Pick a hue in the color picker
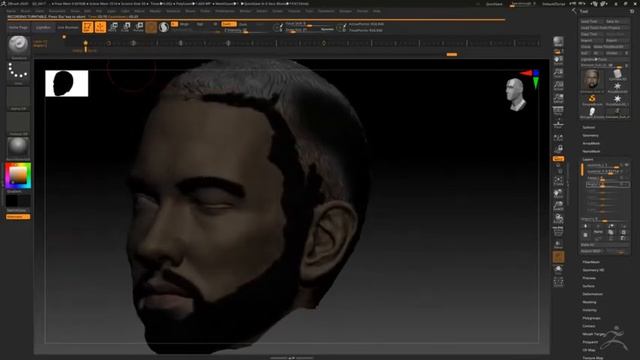640x360 pixels. tap(18, 176)
